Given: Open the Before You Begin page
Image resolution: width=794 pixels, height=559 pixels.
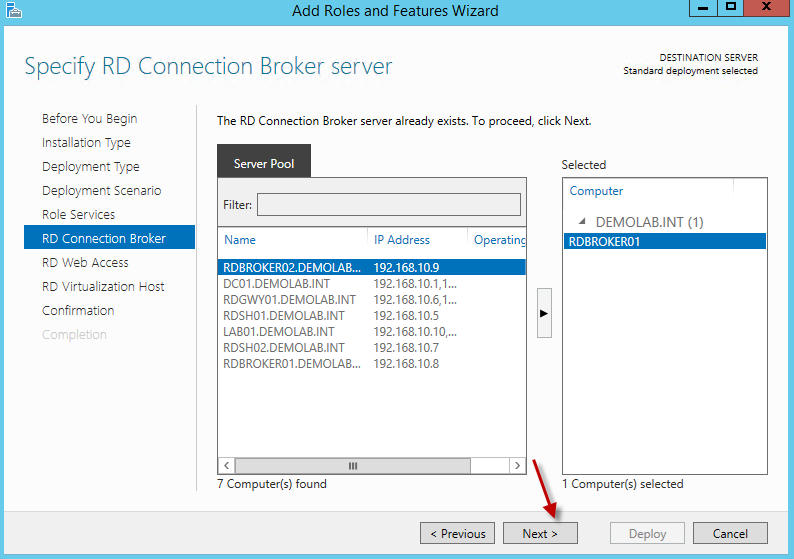Looking at the screenshot, I should (90, 118).
